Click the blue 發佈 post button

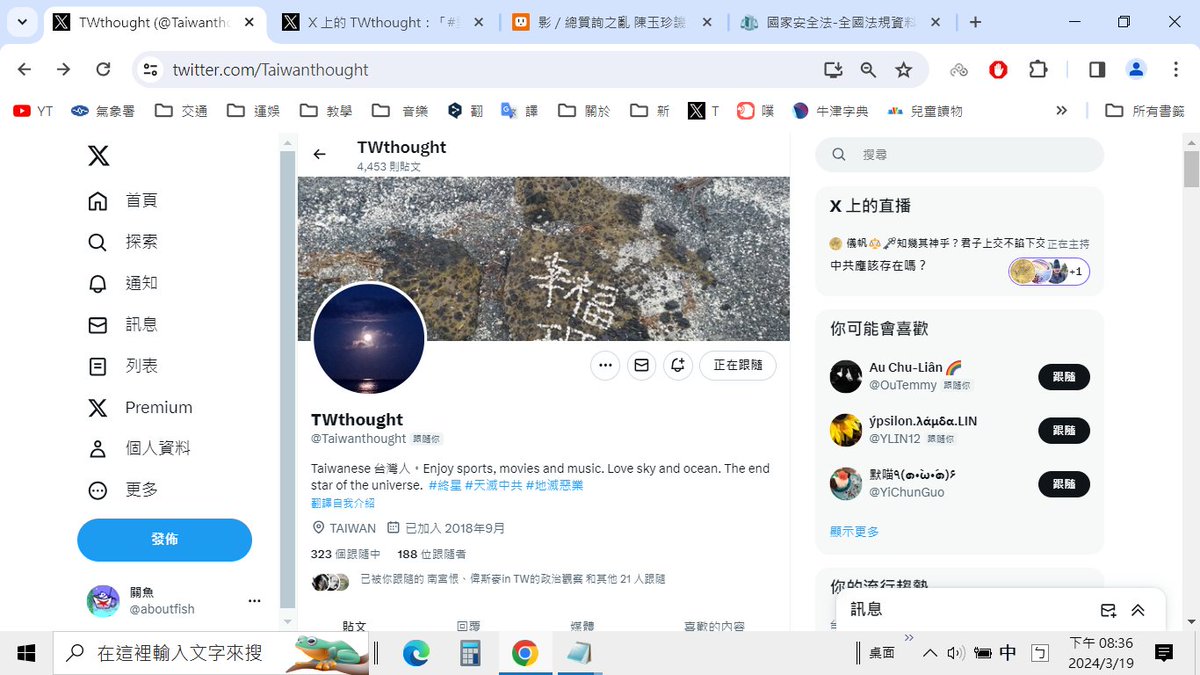pos(164,540)
